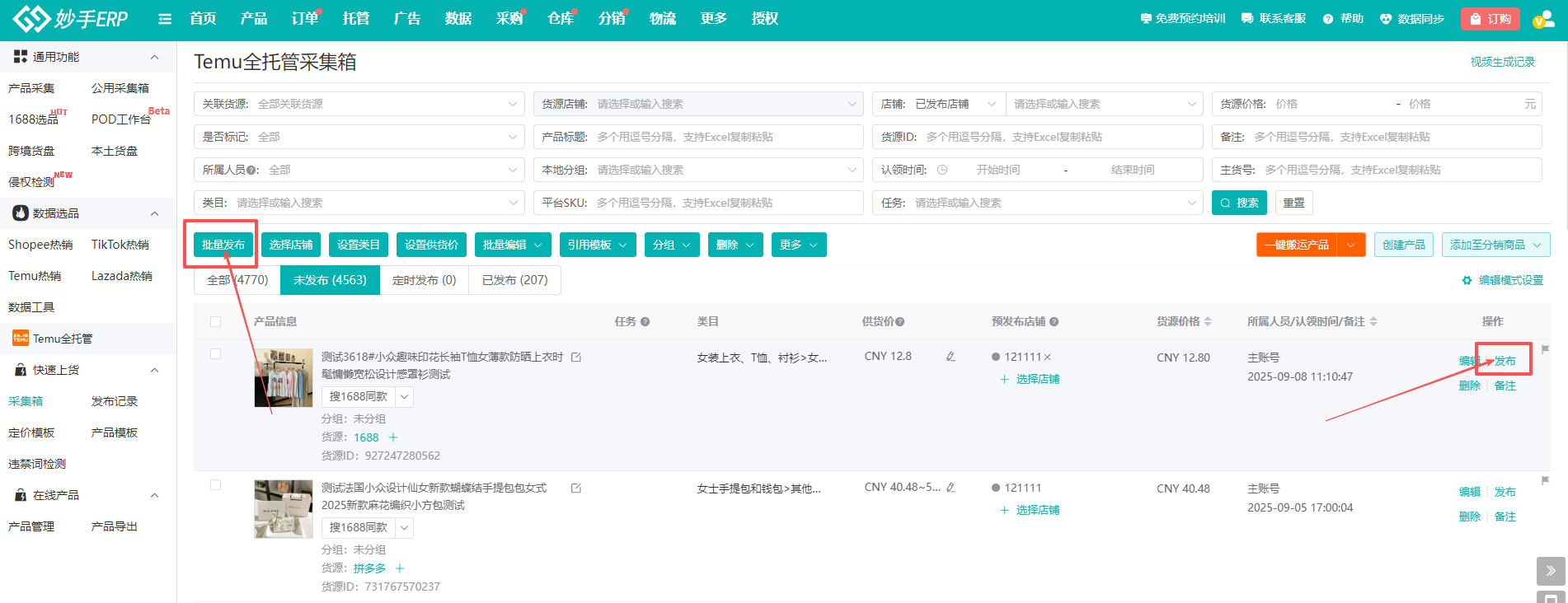
Task: Switch to the published tab (207)
Action: [x=514, y=280]
